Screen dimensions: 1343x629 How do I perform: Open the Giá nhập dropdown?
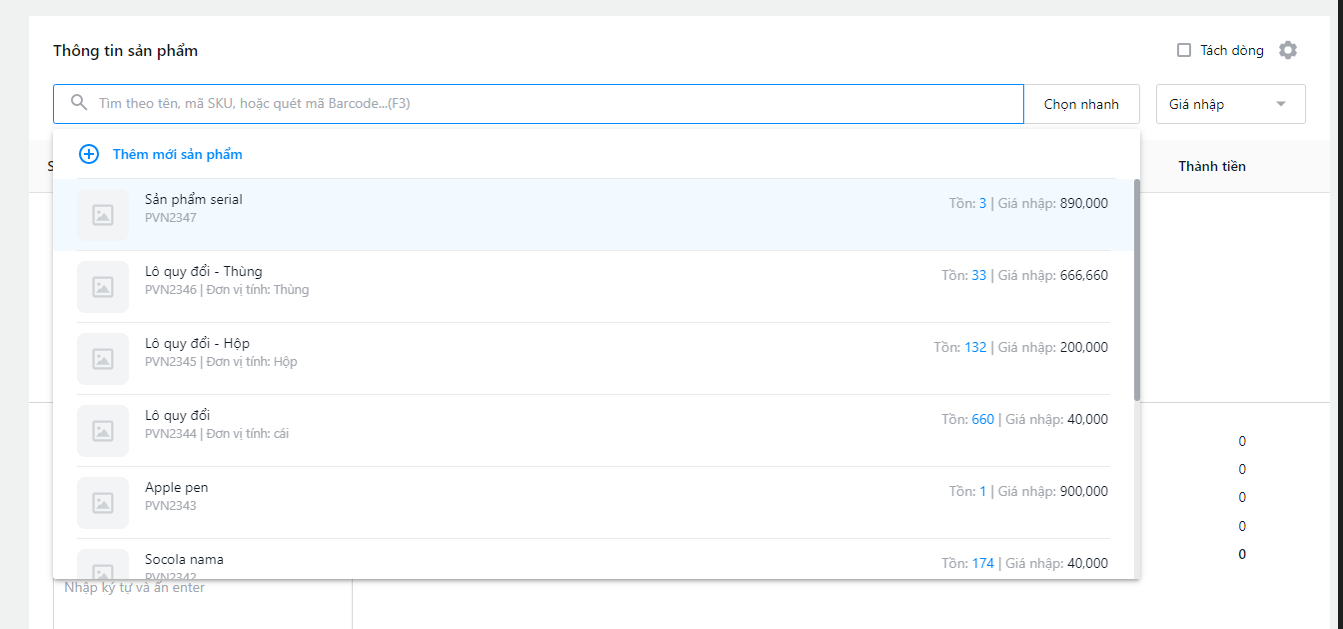point(1230,104)
